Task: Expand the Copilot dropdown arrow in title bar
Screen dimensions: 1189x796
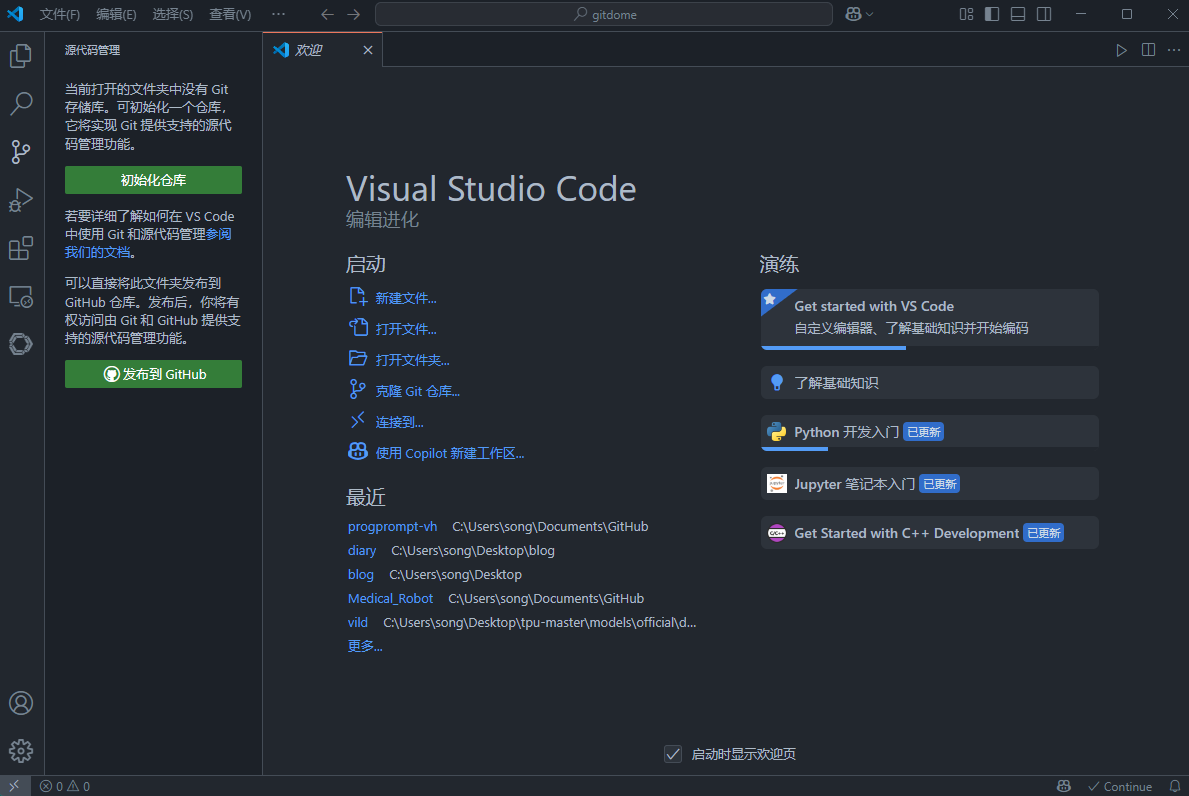Action: [x=870, y=14]
